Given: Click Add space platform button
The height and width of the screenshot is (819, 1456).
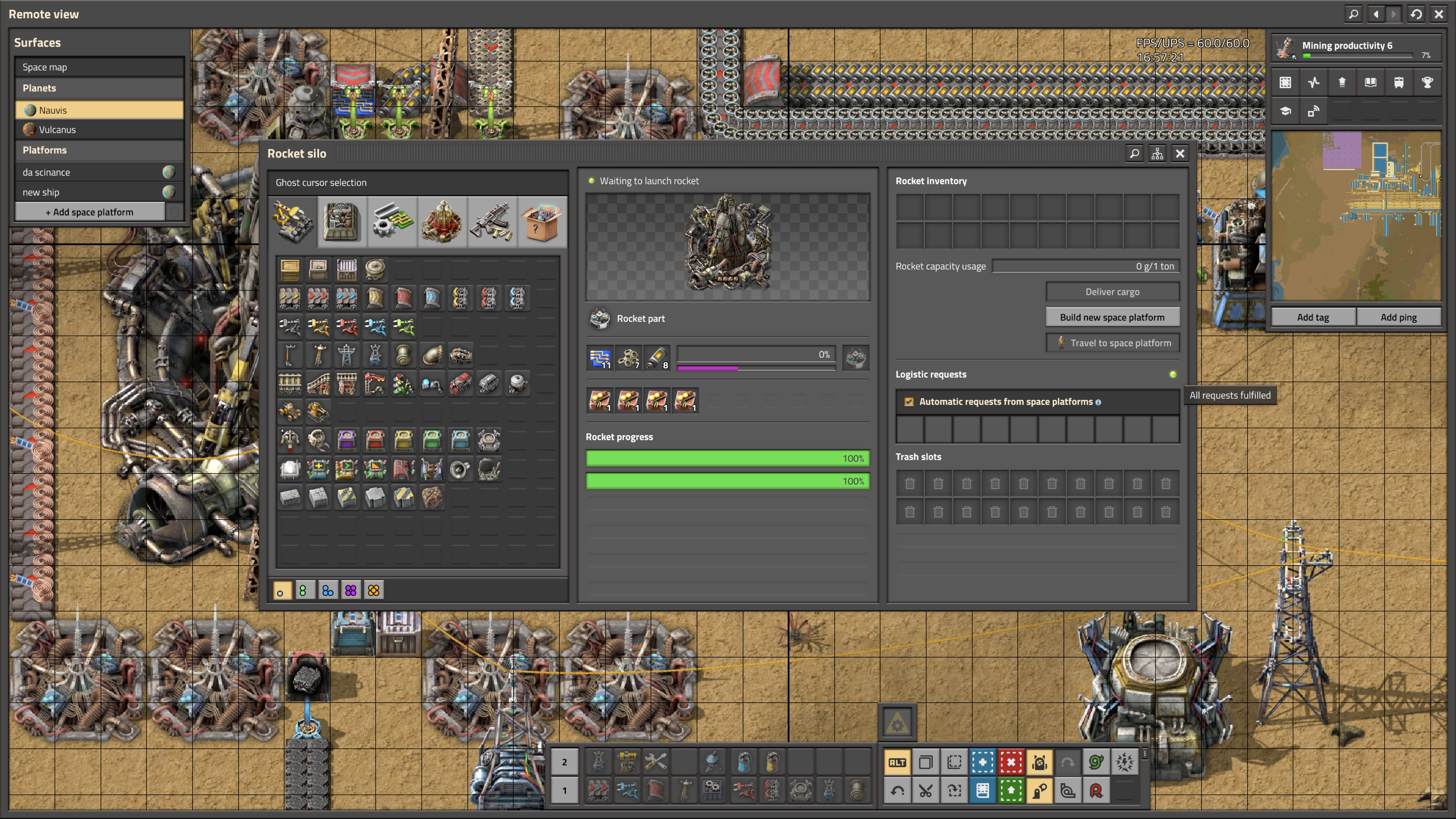Looking at the screenshot, I should (x=90, y=212).
